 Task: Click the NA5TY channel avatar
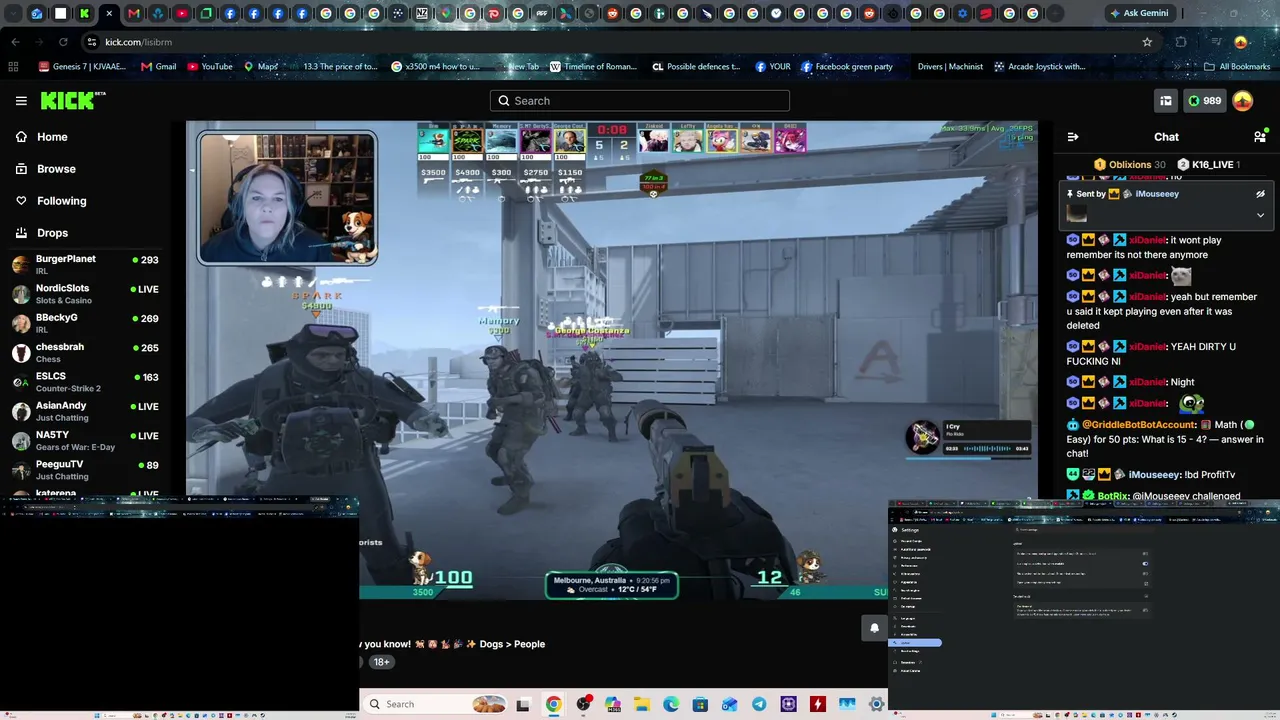(21, 441)
